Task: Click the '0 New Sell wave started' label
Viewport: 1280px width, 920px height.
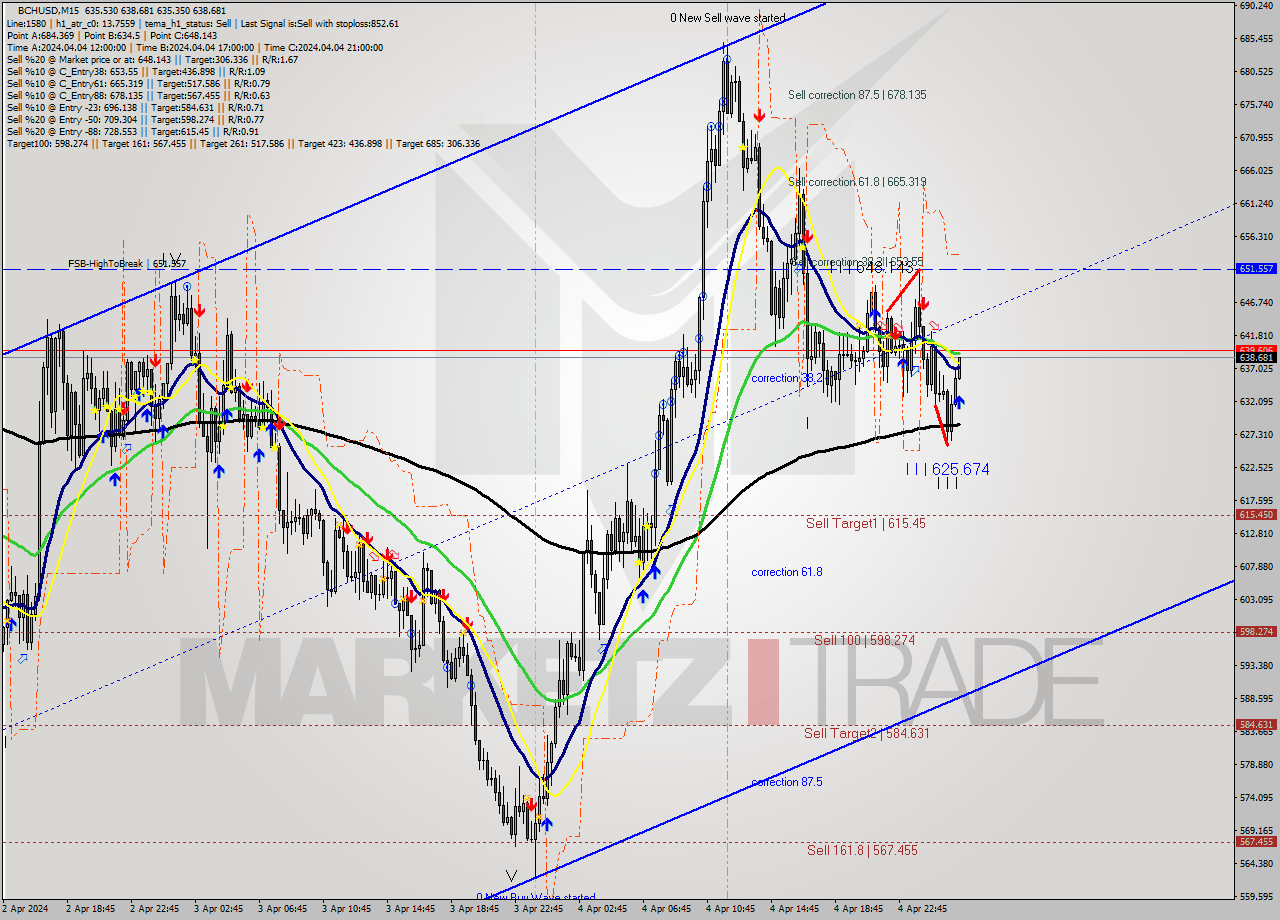Action: 727,18
